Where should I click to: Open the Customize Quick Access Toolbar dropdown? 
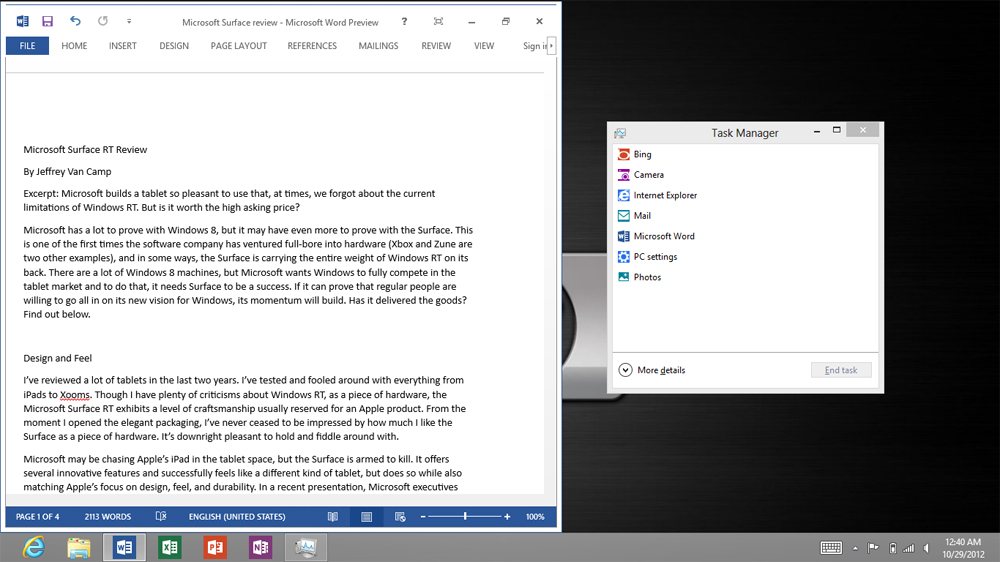pos(129,21)
